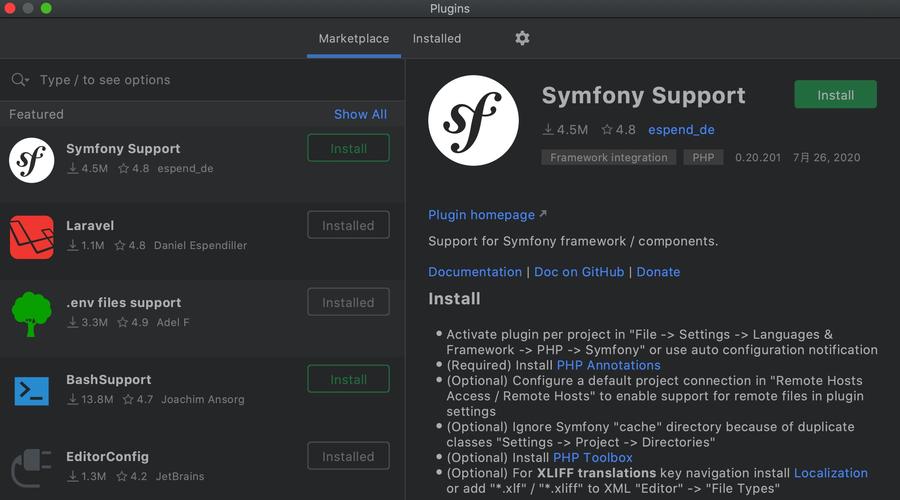Click the large Symfony logo in details
This screenshot has width=900, height=500.
(x=473, y=121)
